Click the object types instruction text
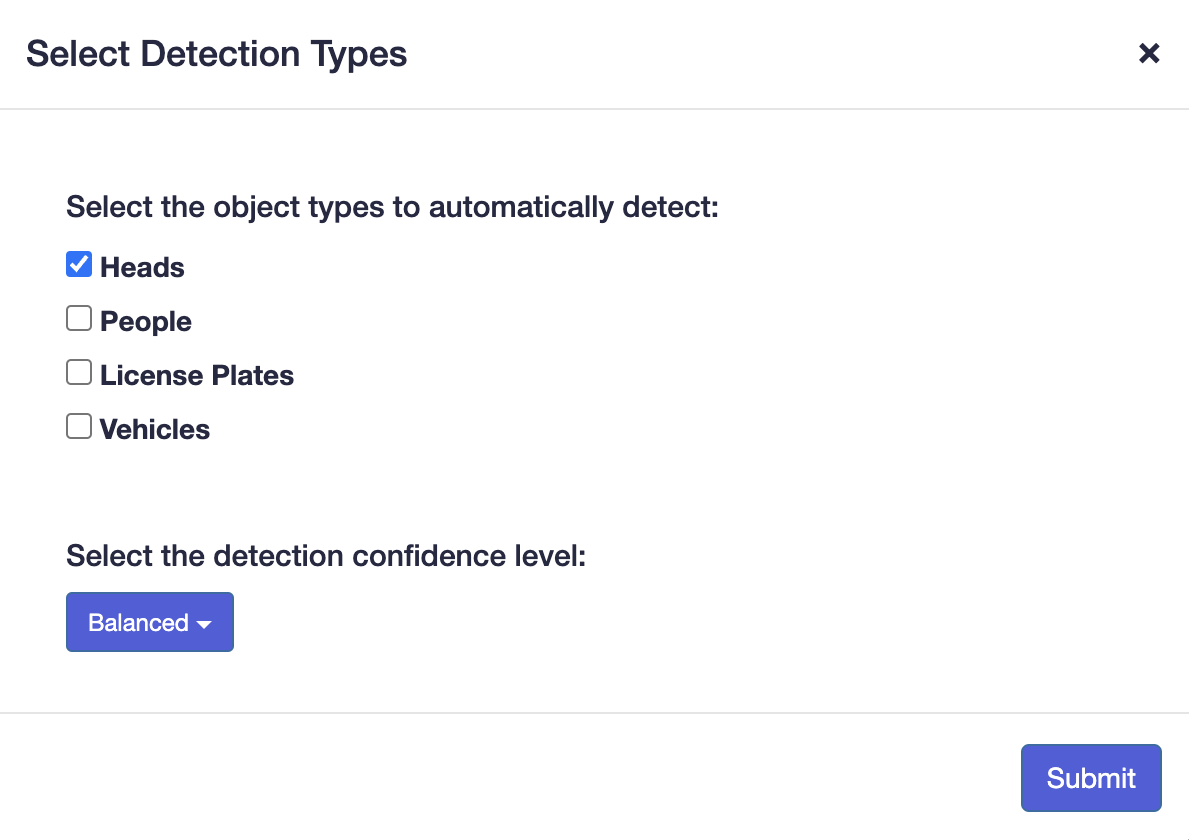1189x840 pixels. click(x=393, y=208)
